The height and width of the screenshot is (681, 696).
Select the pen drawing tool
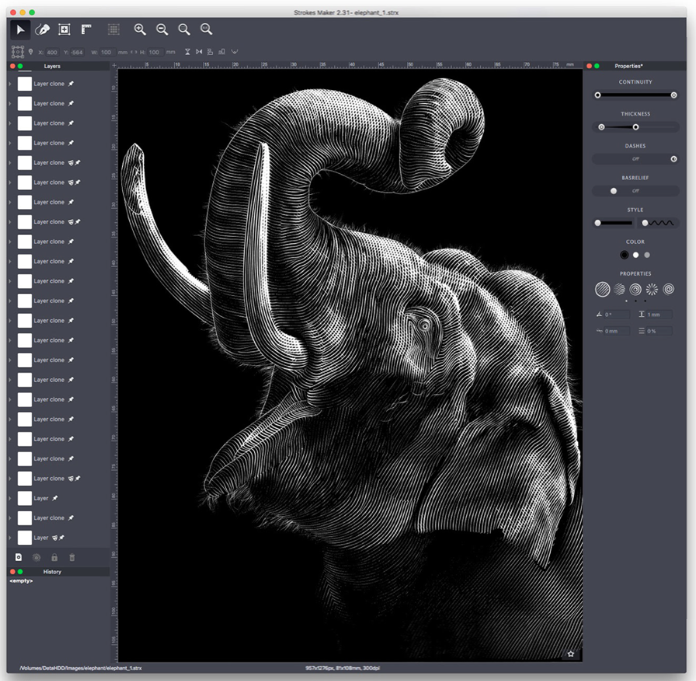[42, 30]
